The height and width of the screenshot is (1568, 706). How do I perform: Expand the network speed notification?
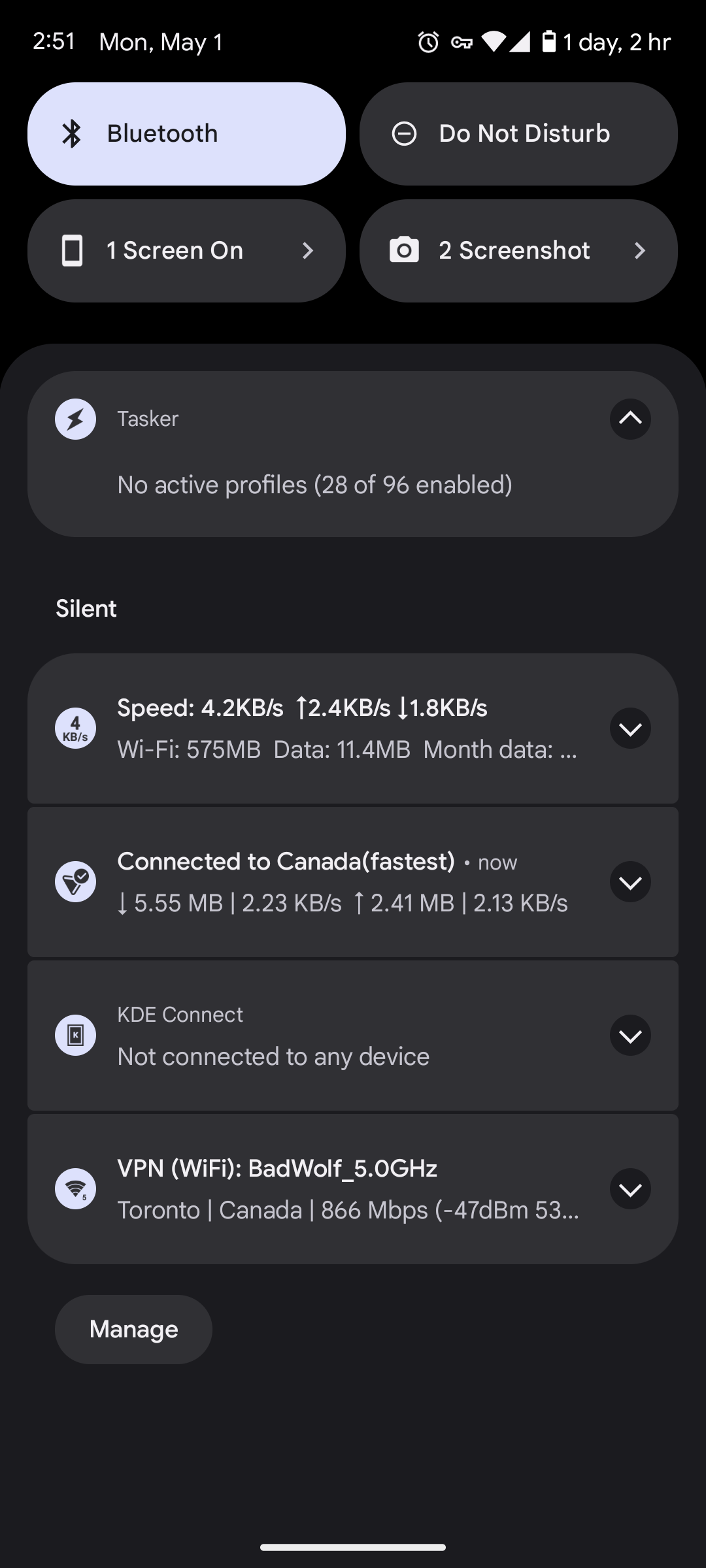coord(630,728)
